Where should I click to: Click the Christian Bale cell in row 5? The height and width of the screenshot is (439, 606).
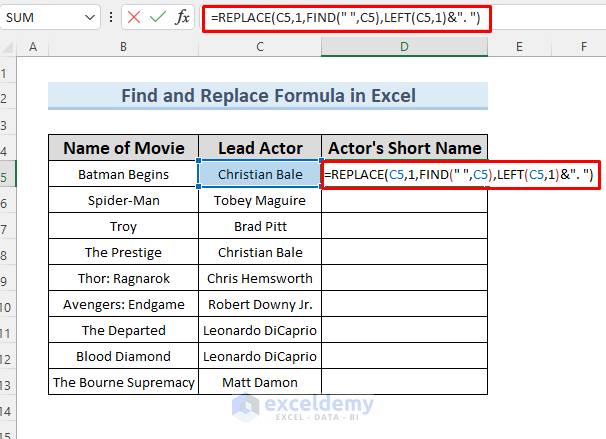click(260, 174)
